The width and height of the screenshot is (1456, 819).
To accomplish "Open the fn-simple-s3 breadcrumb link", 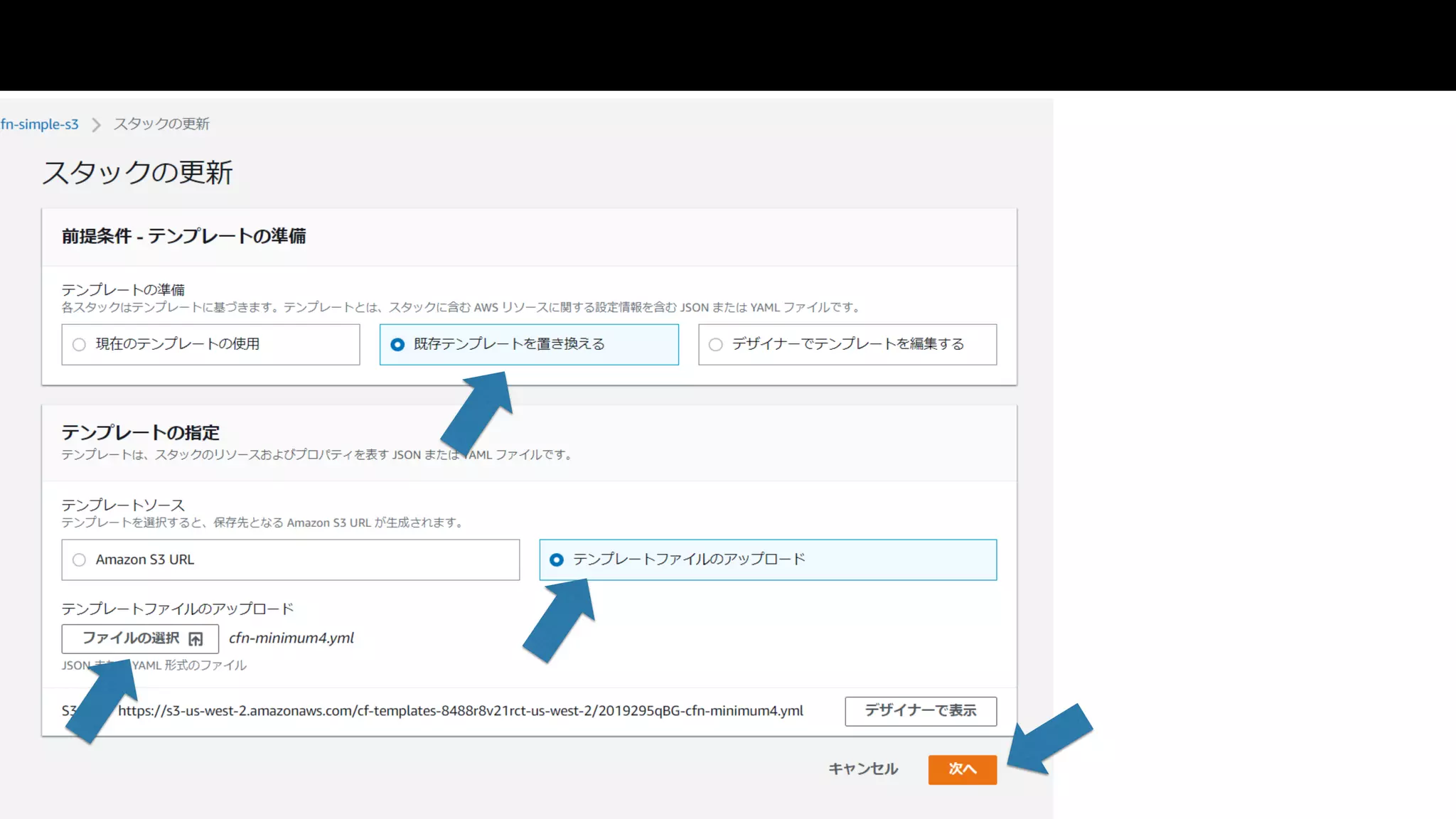I will pos(40,124).
